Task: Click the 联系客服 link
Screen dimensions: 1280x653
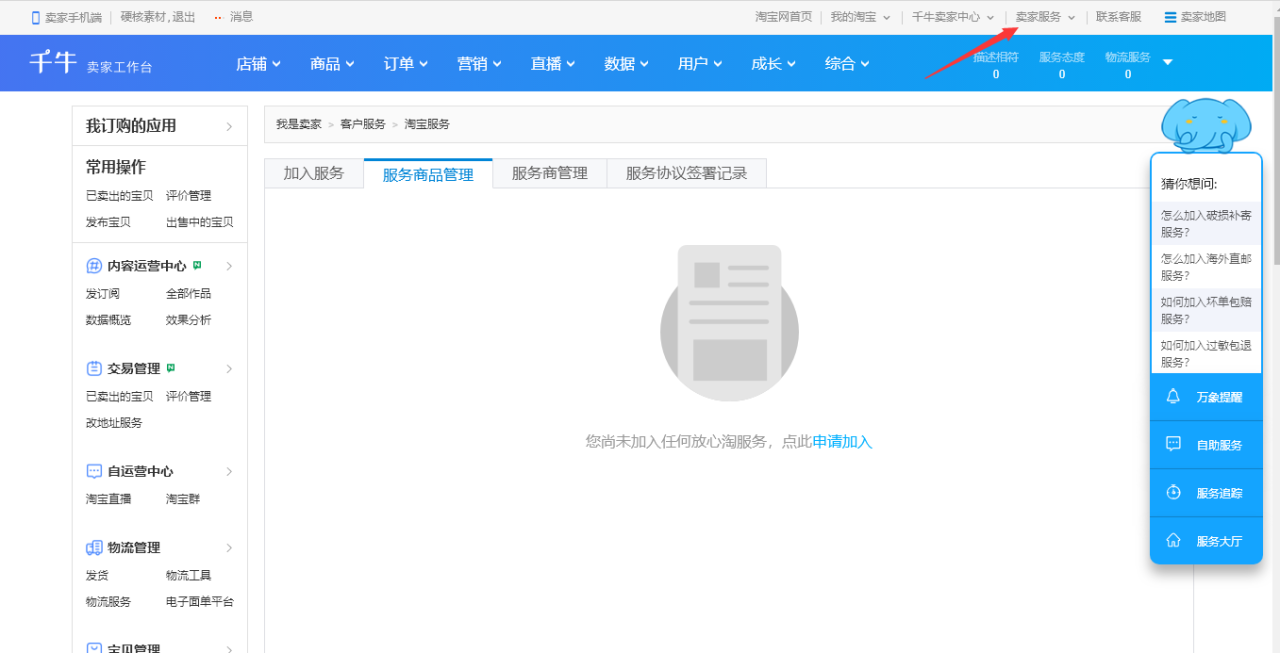Action: point(1118,17)
